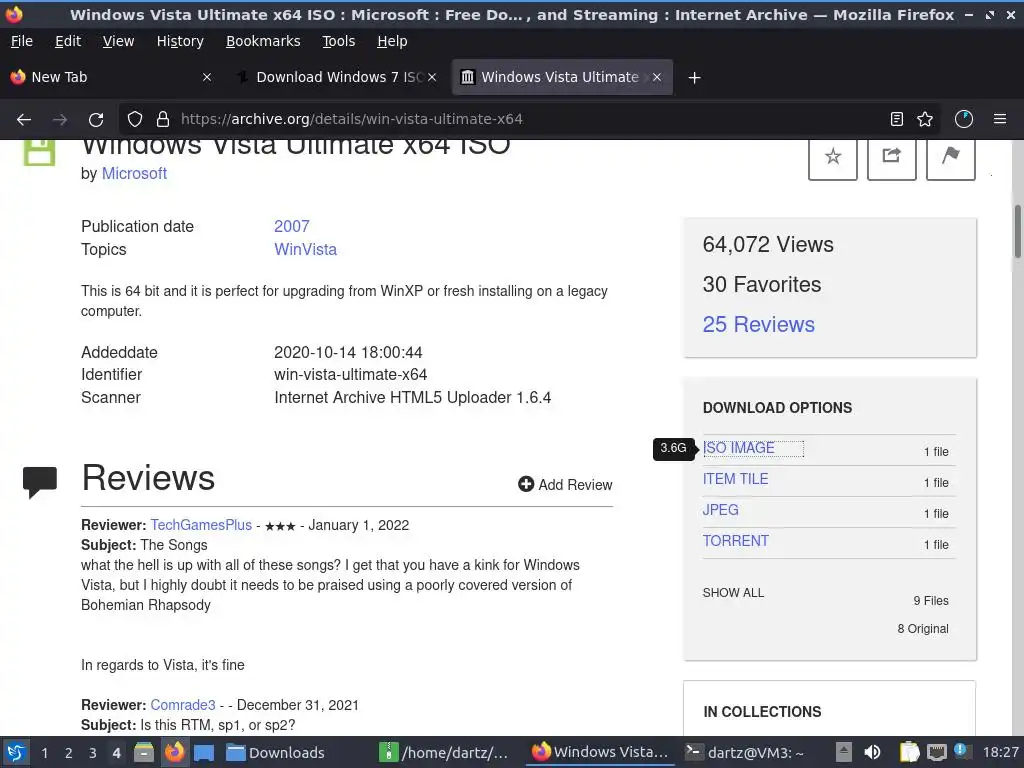Open a new tab with the plus button
1024x768 pixels.
[694, 78]
